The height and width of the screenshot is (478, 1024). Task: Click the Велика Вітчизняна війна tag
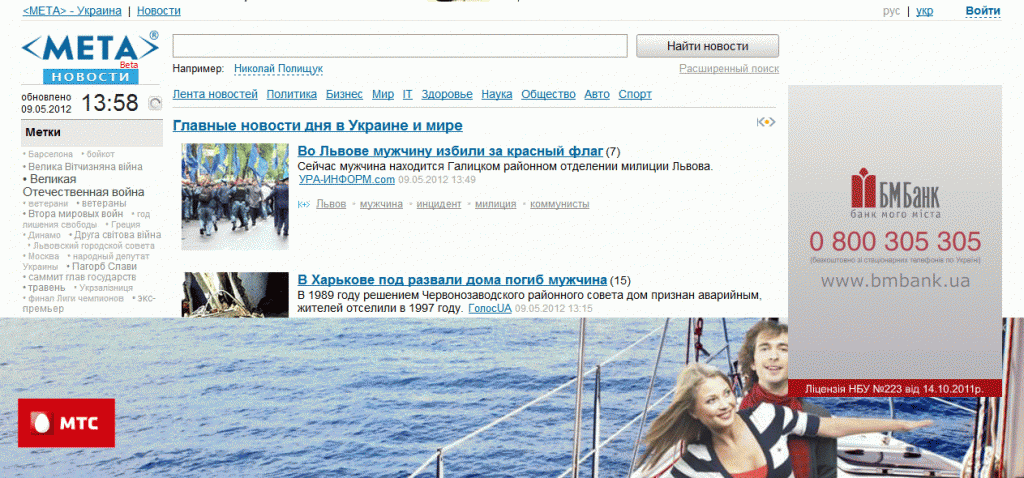point(85,167)
